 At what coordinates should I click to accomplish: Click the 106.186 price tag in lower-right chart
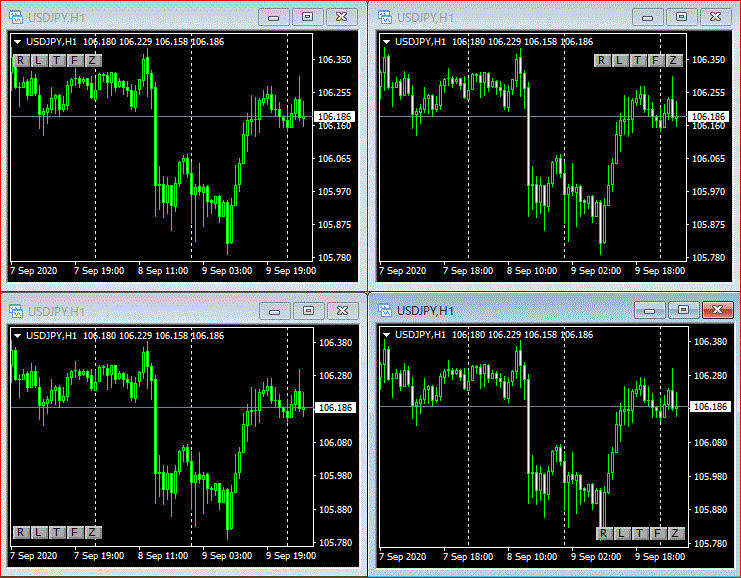coord(710,407)
